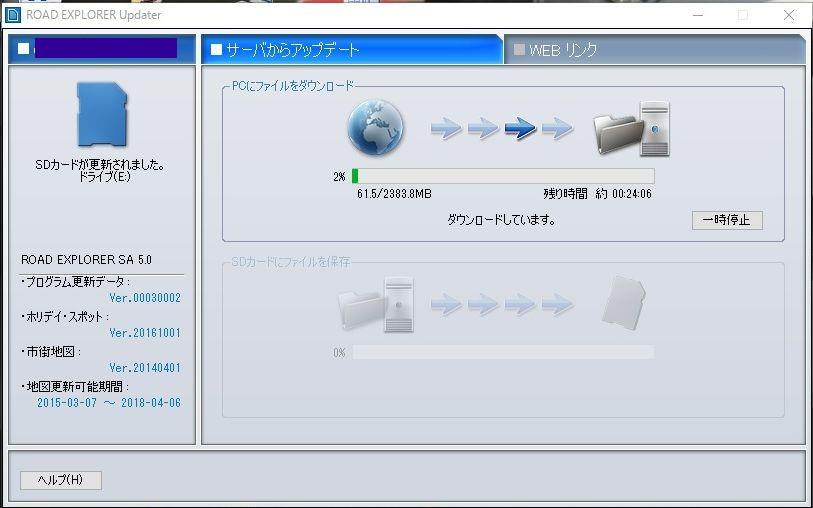Click the SDカードが更新されました。 message
The width and height of the screenshot is (813, 508).
click(x=101, y=165)
